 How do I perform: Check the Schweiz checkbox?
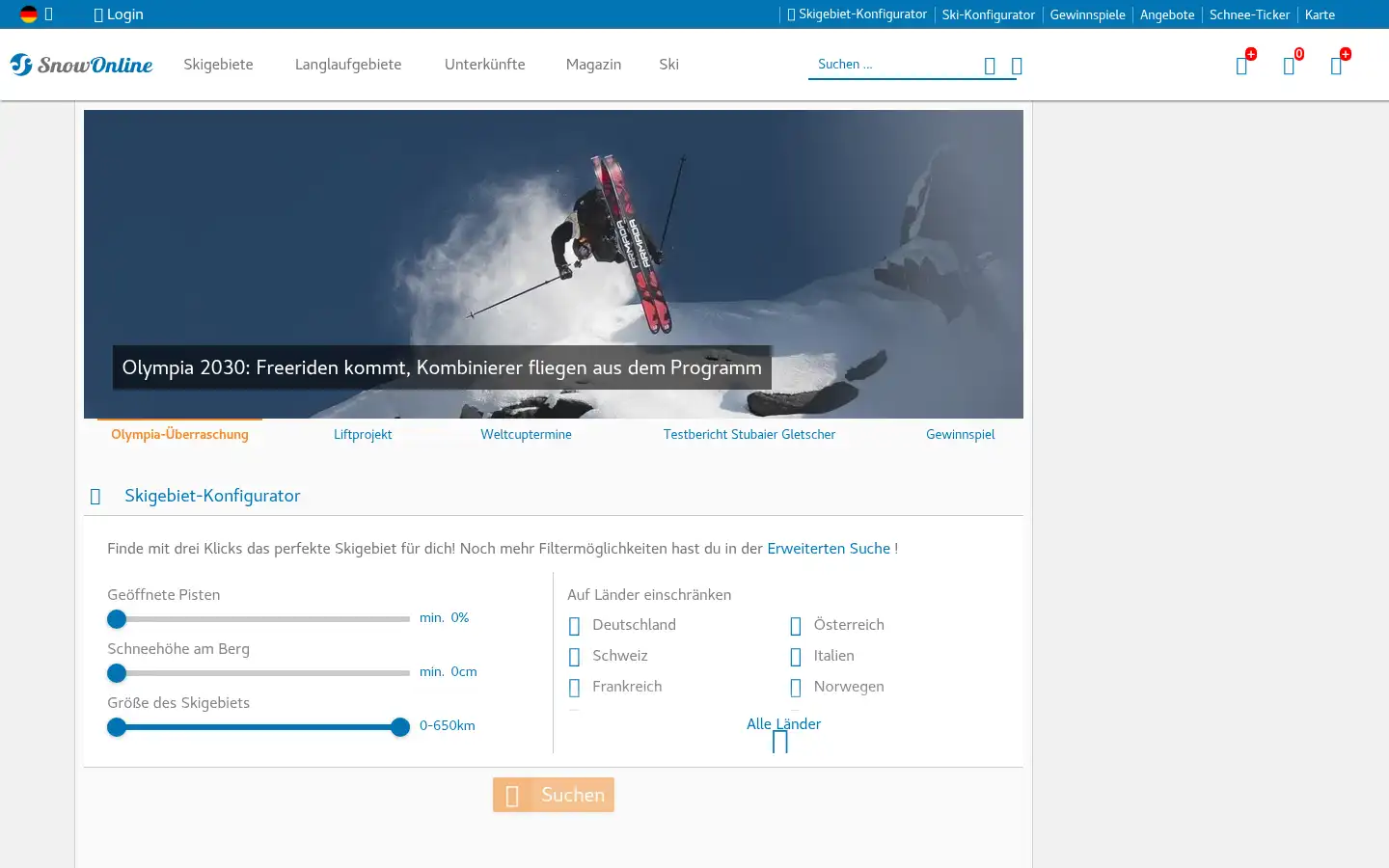click(x=575, y=657)
